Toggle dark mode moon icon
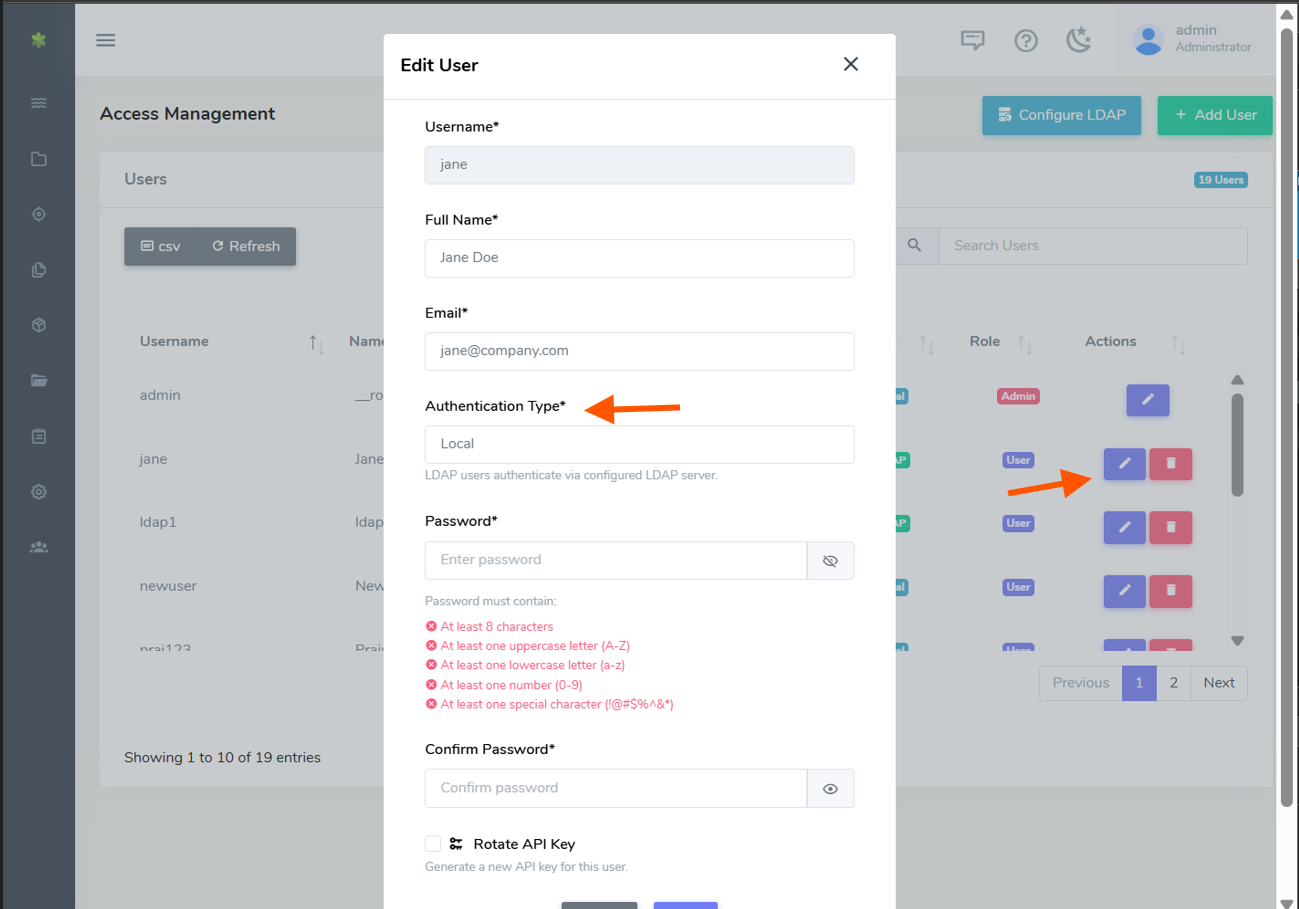The height and width of the screenshot is (909, 1299). pos(1078,40)
